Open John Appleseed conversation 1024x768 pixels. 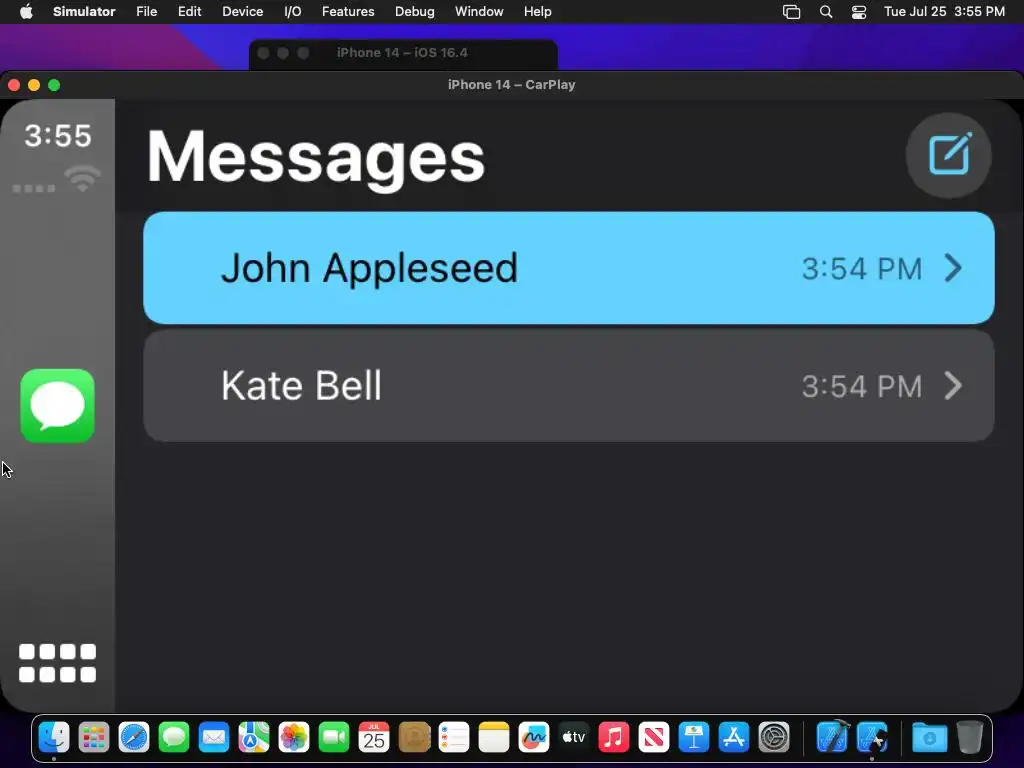coord(569,268)
